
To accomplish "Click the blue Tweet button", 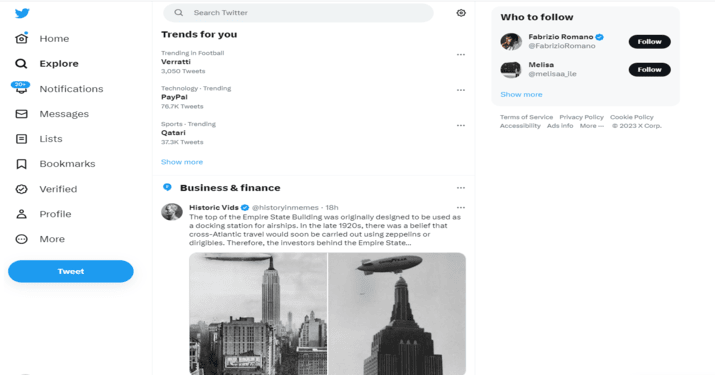I will click(71, 271).
